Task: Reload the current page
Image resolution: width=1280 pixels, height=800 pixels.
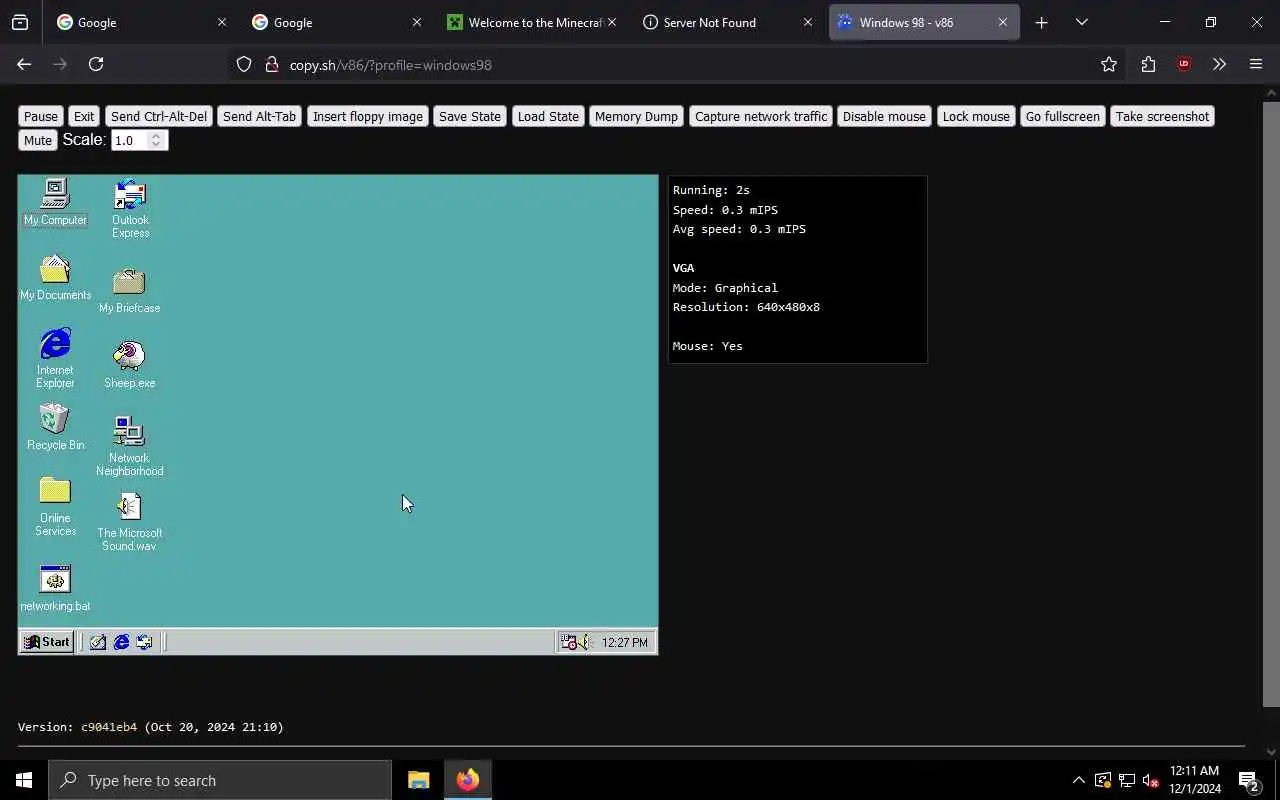Action: 96,64
